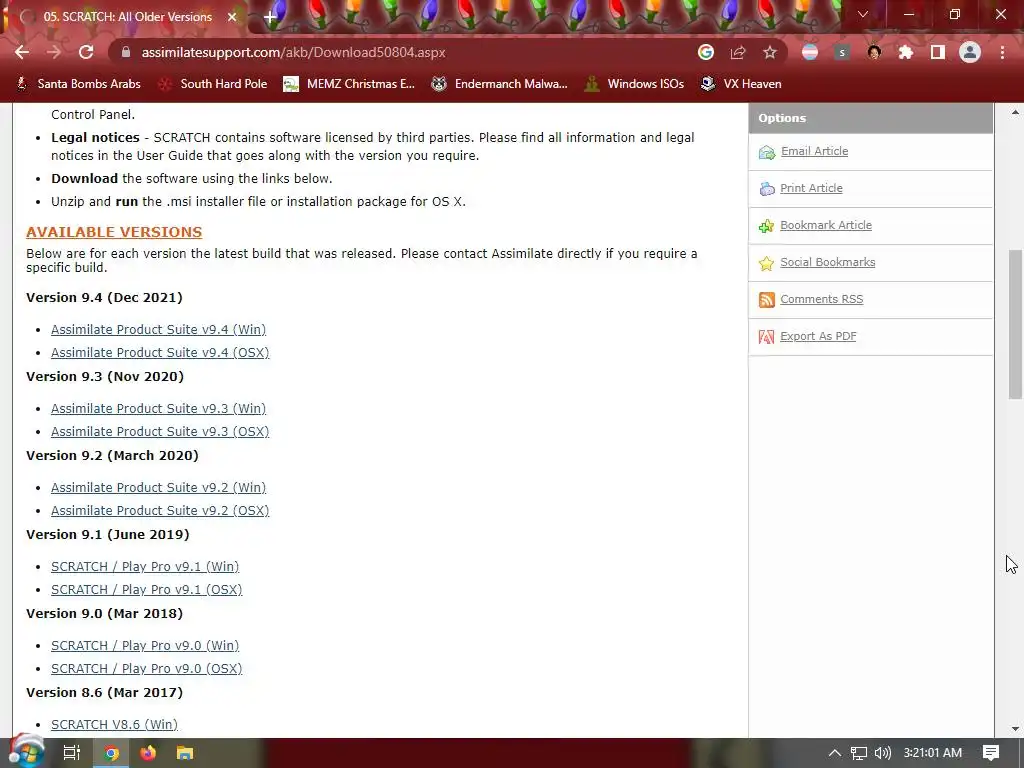Image resolution: width=1024 pixels, height=768 pixels.
Task: Open the Chrome profile avatar
Action: (x=970, y=52)
